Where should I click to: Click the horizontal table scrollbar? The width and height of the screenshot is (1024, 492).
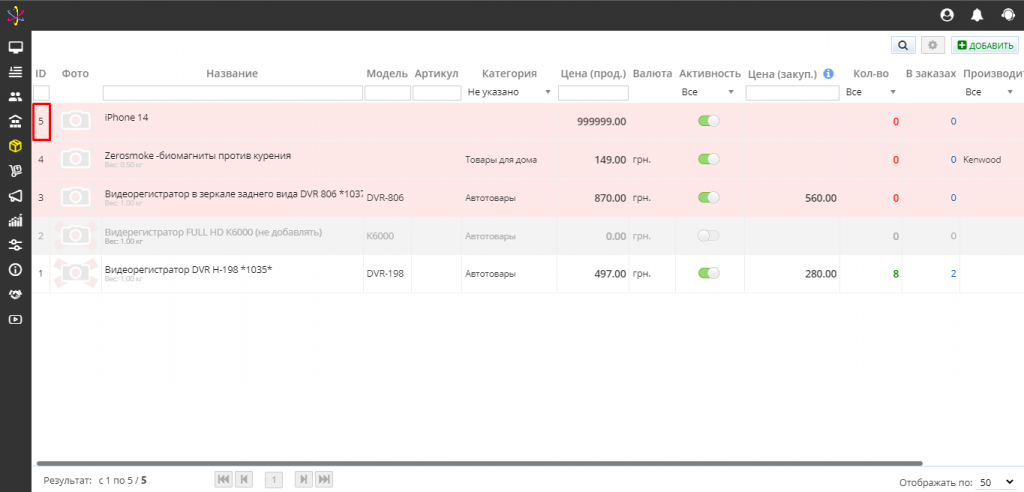[x=480, y=463]
